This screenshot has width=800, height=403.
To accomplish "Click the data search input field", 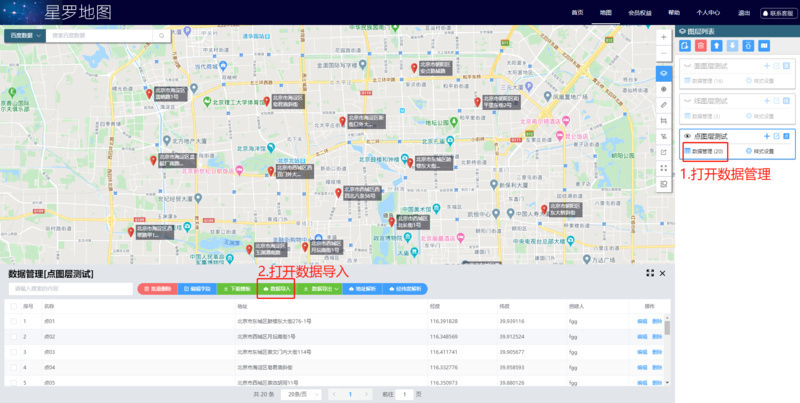I will tap(71, 289).
